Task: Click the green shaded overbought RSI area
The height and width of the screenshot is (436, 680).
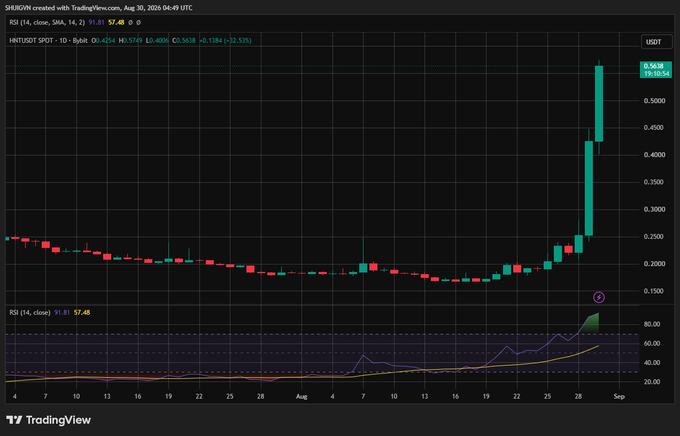Action: (591, 324)
